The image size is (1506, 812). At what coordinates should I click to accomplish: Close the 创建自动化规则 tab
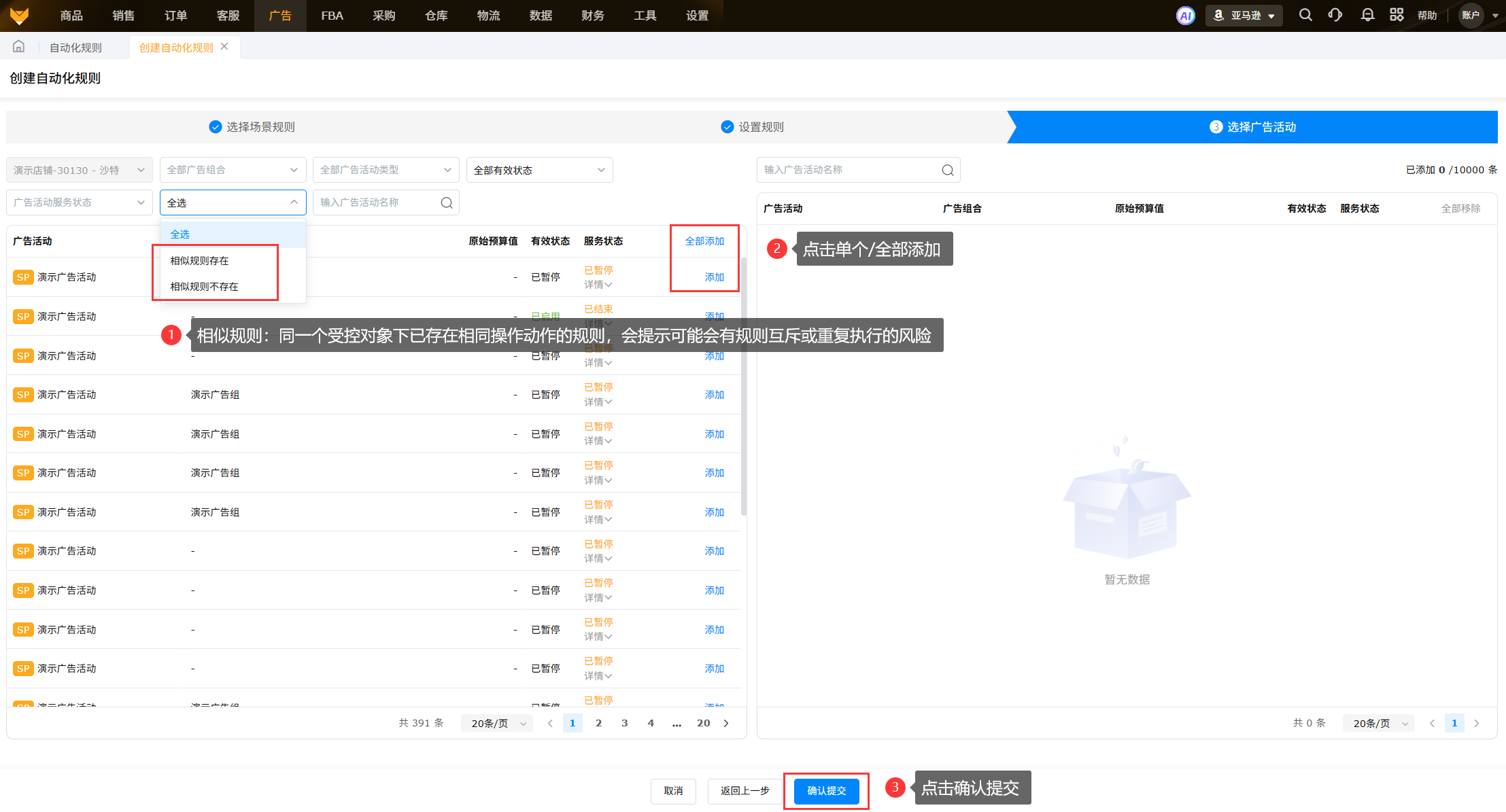[x=224, y=46]
